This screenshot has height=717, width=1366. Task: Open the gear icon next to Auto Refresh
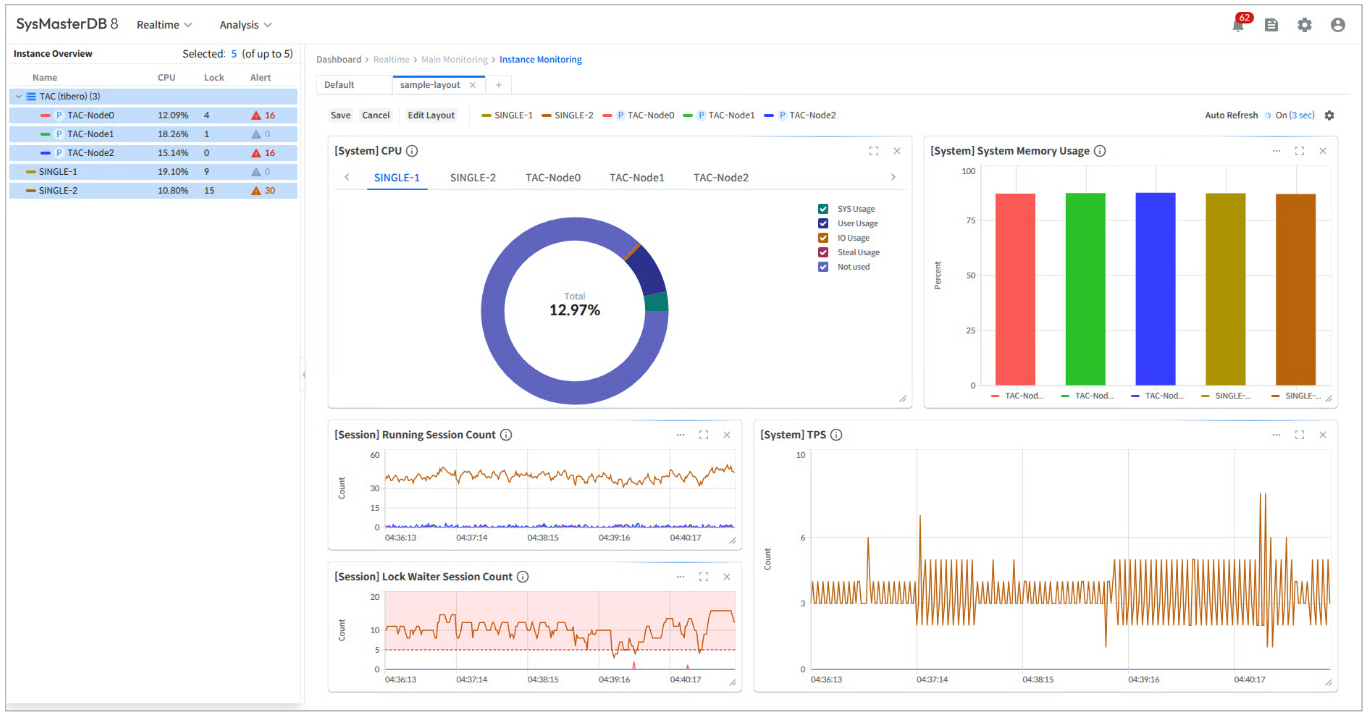[x=1329, y=115]
